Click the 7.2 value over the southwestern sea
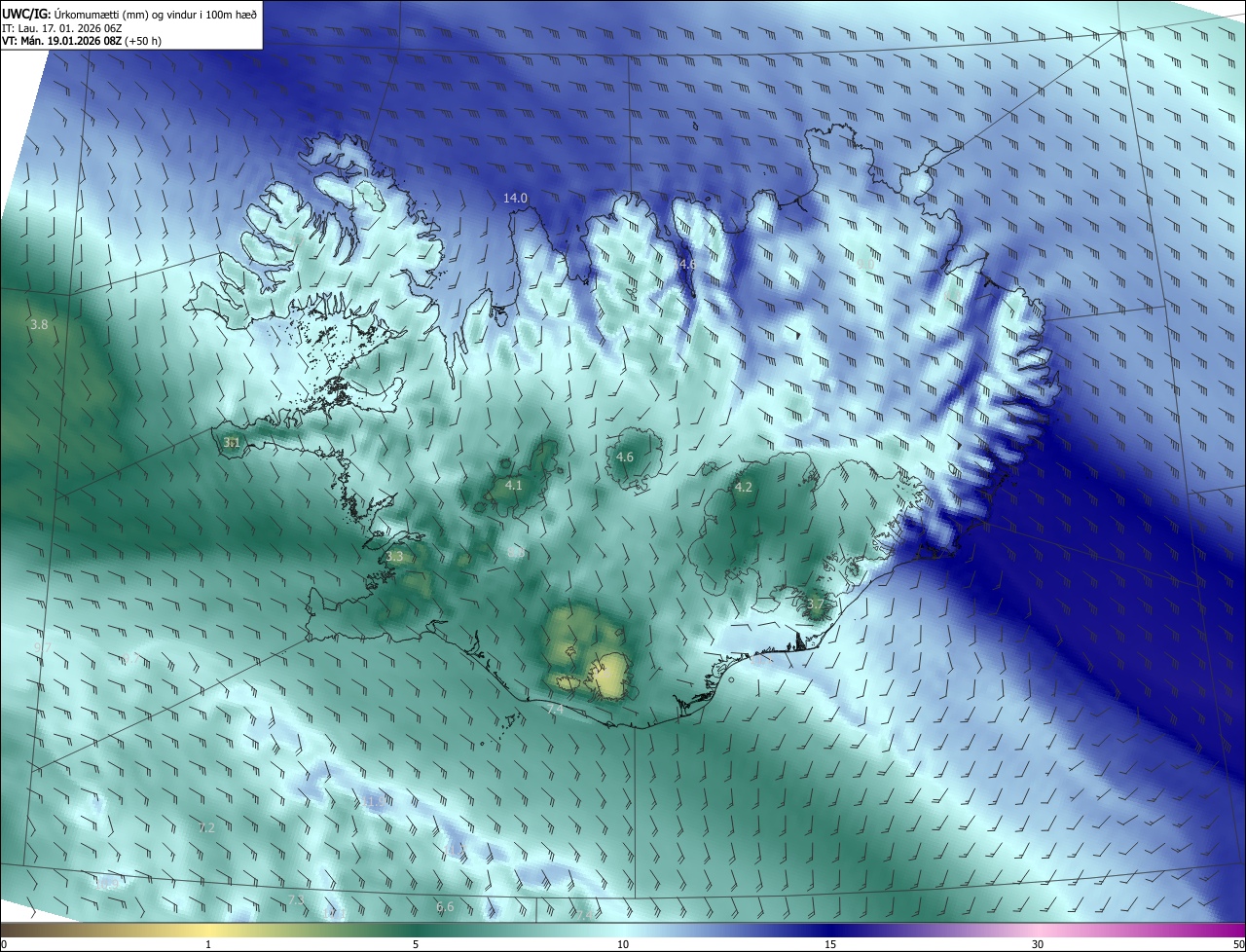The width and height of the screenshot is (1246, 952). tap(206, 827)
